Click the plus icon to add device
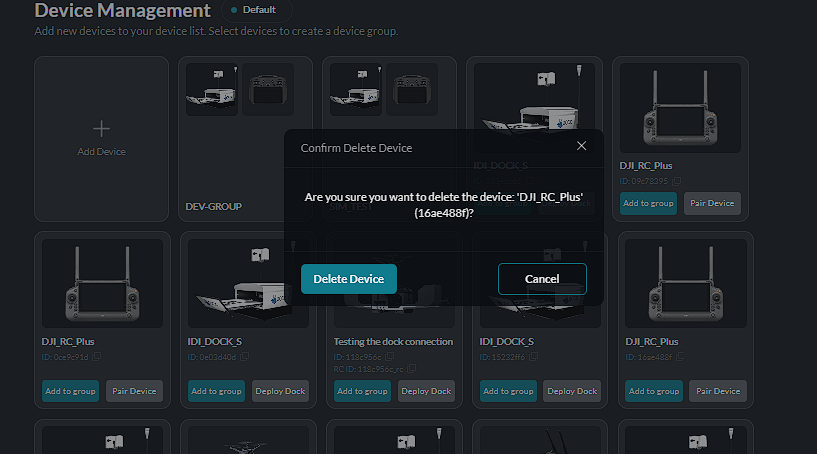Screen dimensions: 817x454 [x=102, y=128]
